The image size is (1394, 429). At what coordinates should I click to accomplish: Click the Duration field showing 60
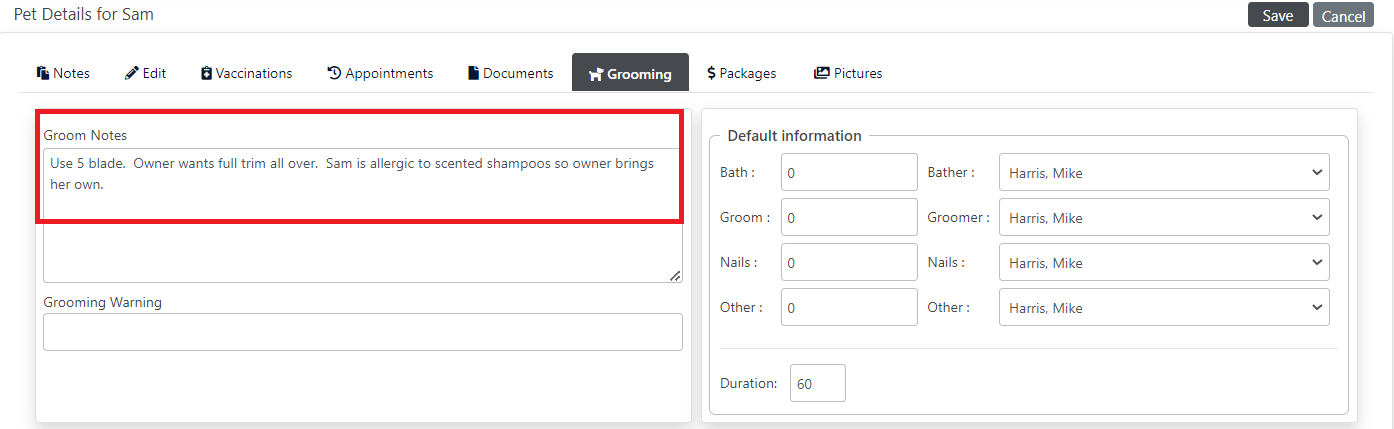pyautogui.click(x=818, y=383)
